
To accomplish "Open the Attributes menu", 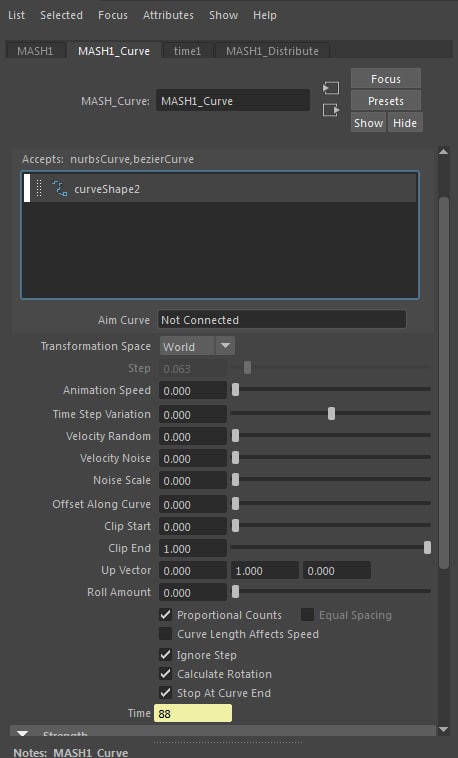I will (168, 15).
